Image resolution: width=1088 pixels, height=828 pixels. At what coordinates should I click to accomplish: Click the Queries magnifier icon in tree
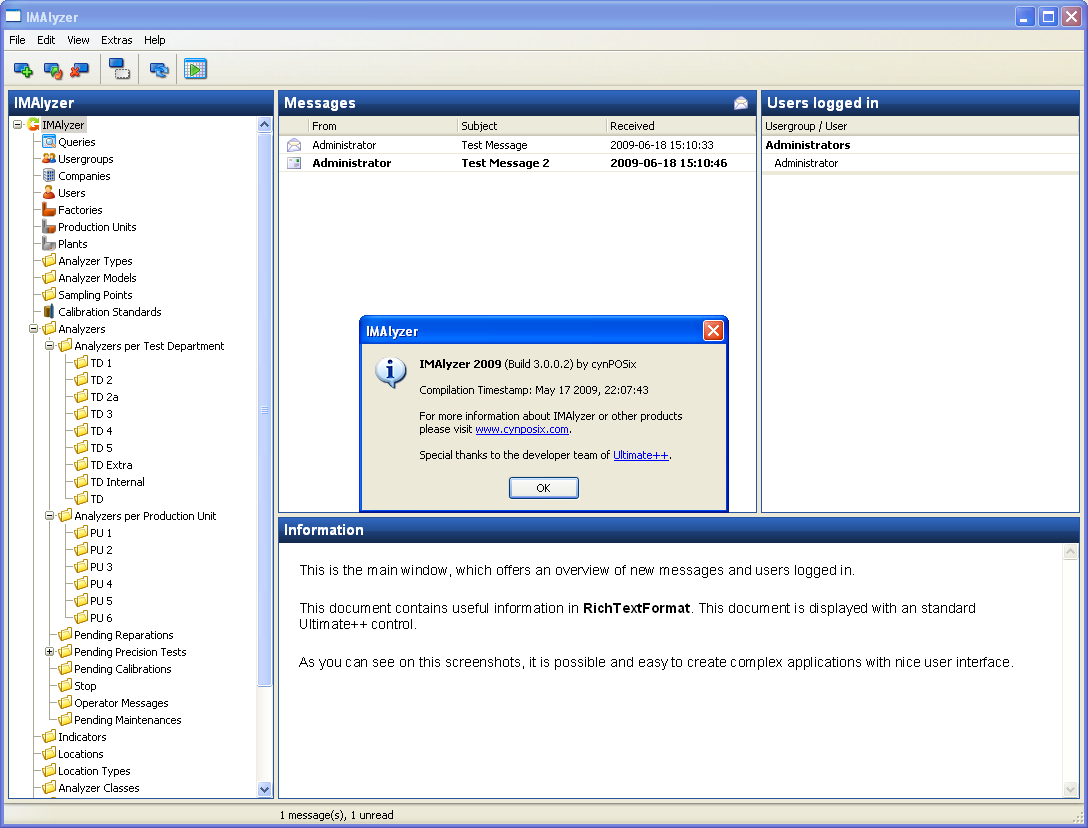49,142
